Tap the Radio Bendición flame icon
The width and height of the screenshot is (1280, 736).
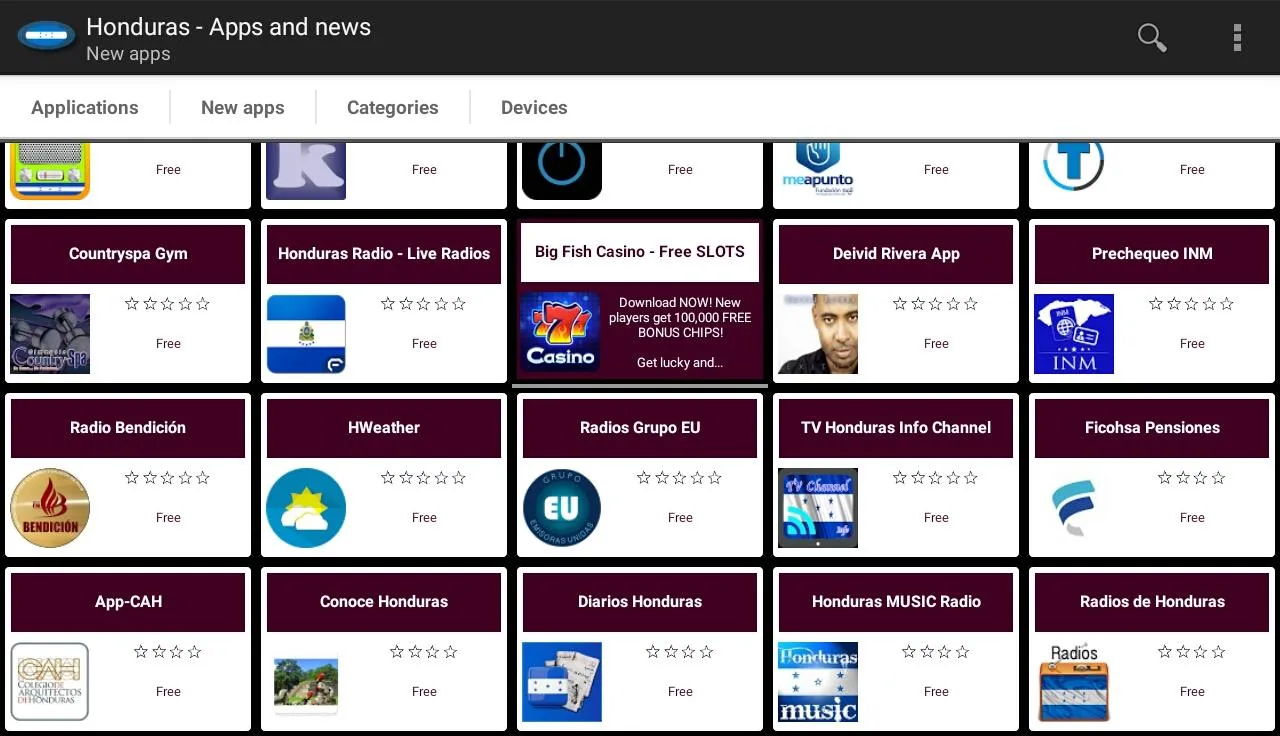[50, 508]
